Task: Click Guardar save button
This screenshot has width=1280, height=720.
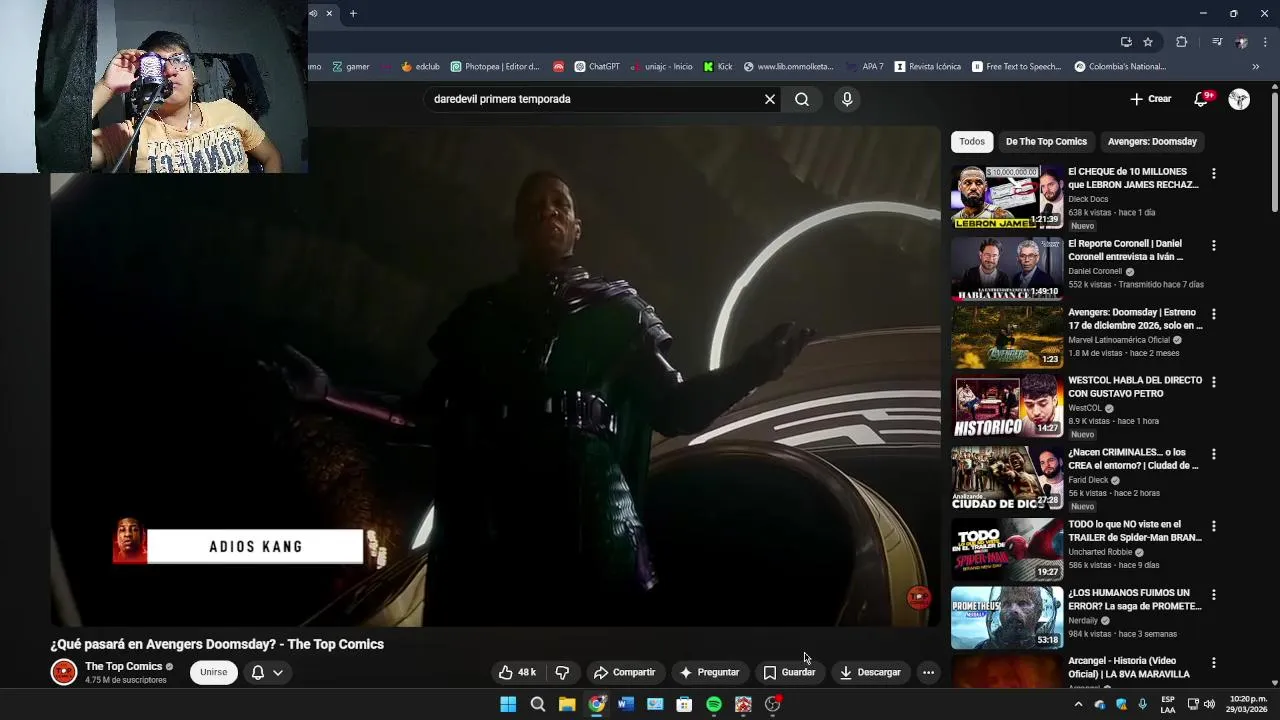Action: click(789, 672)
